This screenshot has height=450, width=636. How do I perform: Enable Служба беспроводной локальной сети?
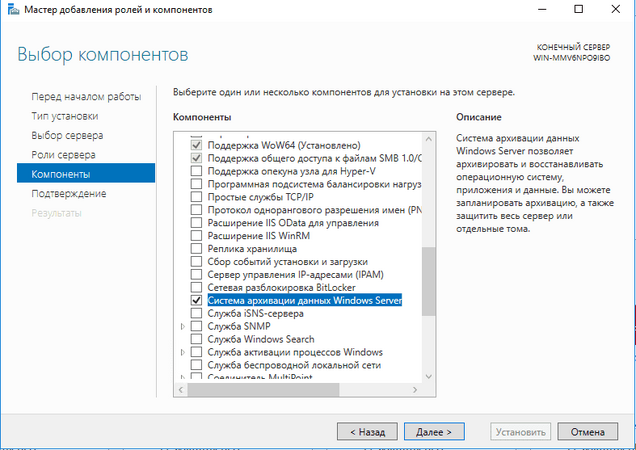pyautogui.click(x=196, y=365)
